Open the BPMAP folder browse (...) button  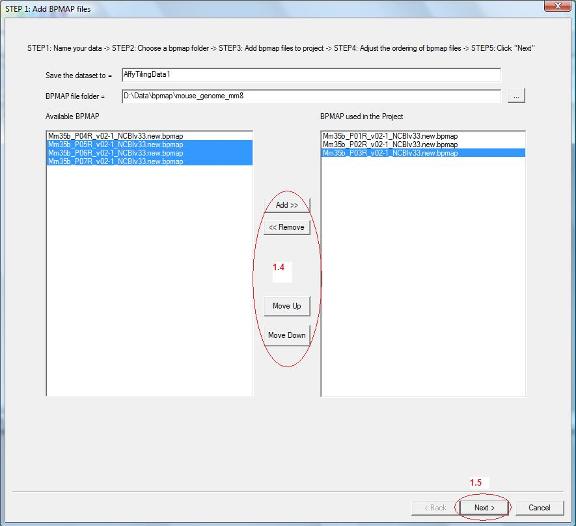click(516, 96)
